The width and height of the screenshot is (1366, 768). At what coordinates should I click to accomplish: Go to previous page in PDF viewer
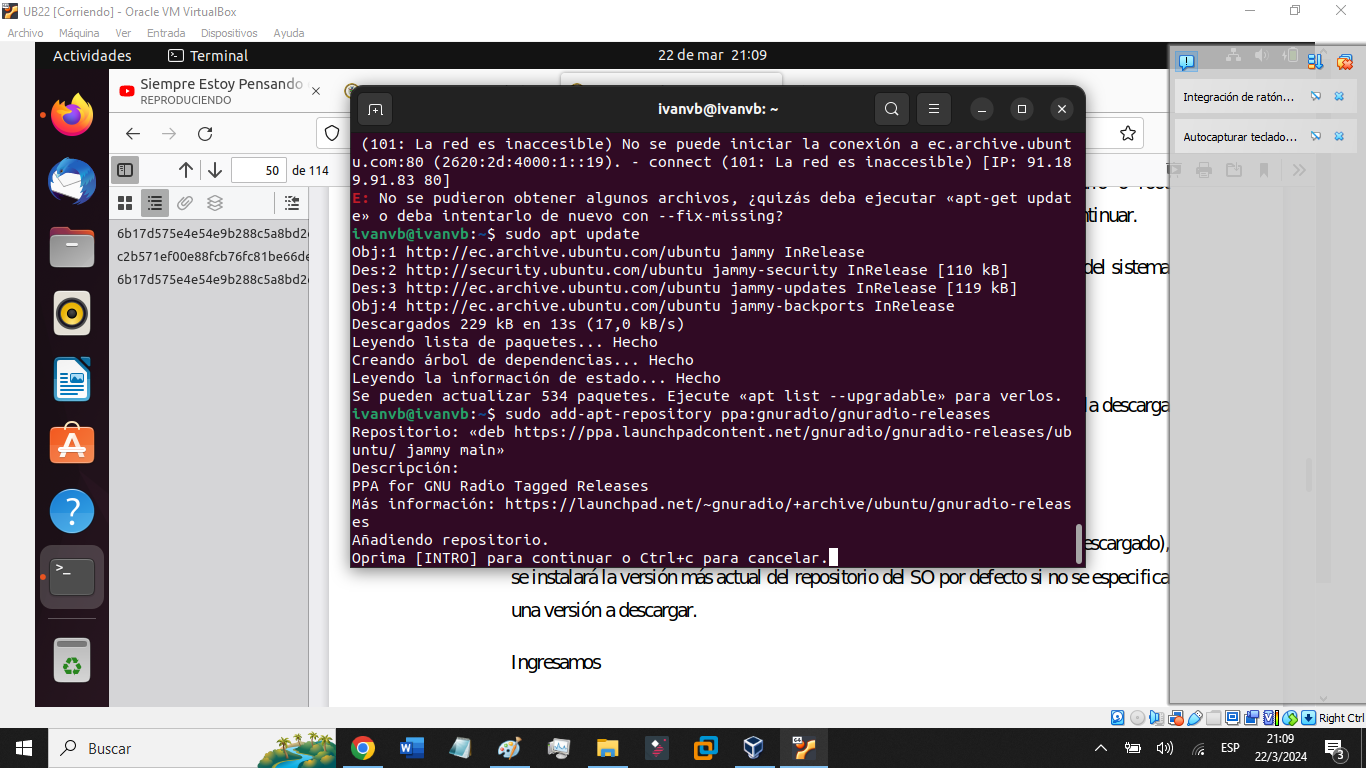186,171
